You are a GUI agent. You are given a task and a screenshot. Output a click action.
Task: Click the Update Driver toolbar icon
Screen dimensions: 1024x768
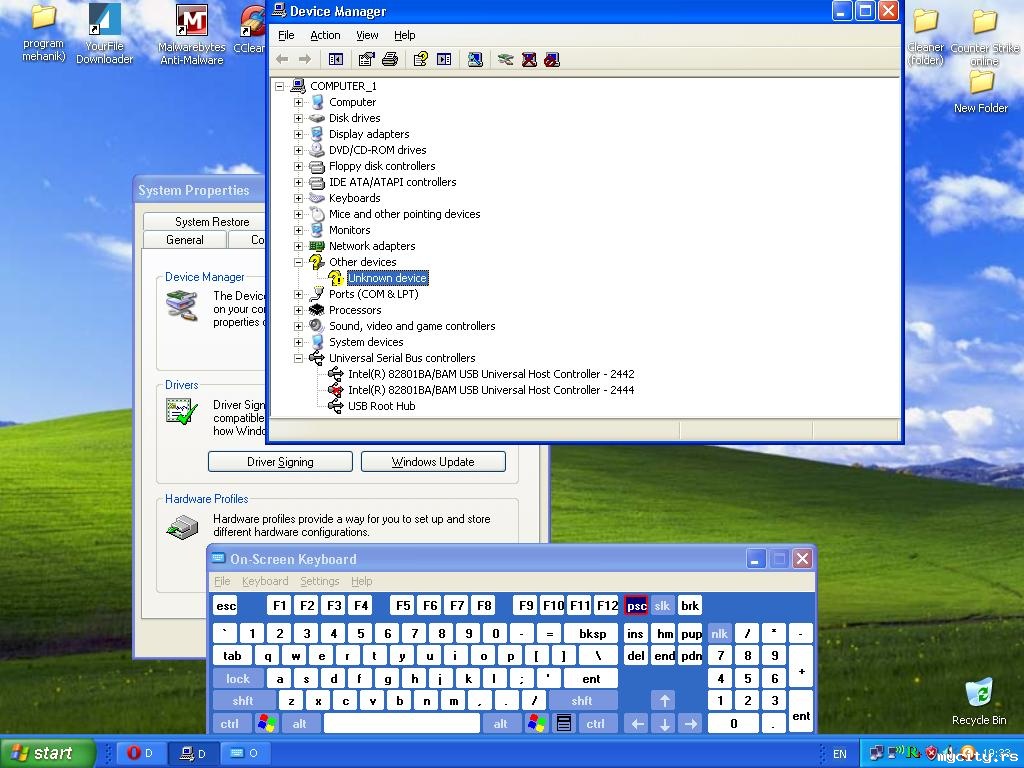[x=506, y=60]
